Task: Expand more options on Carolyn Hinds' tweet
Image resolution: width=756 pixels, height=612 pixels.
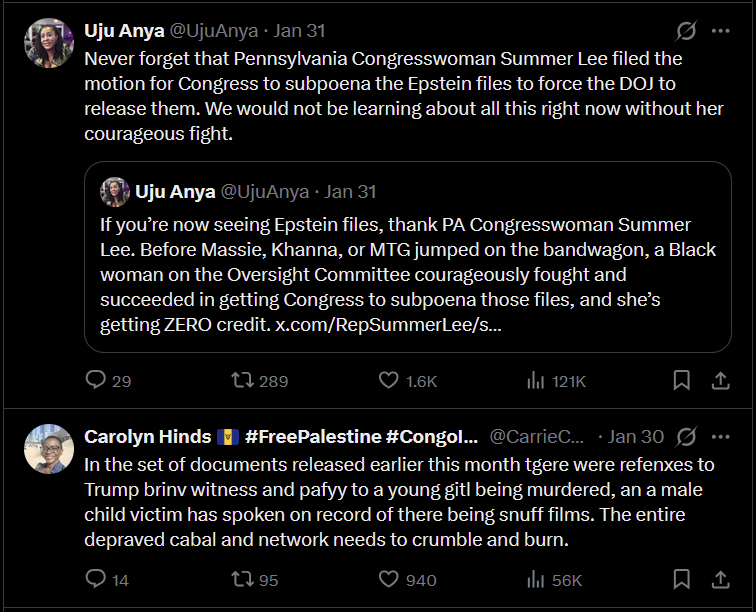Action: point(720,436)
